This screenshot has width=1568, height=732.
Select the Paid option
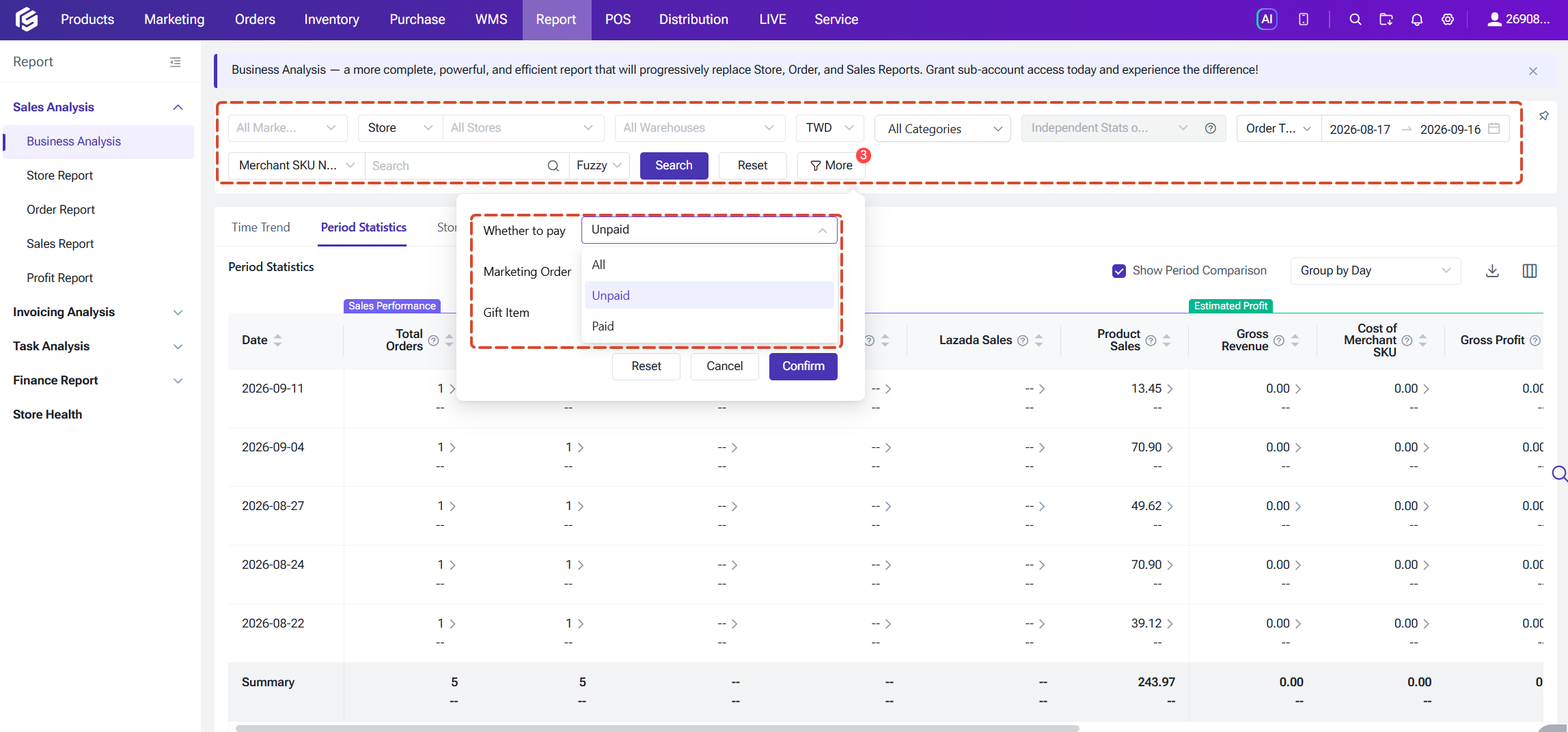coord(709,326)
